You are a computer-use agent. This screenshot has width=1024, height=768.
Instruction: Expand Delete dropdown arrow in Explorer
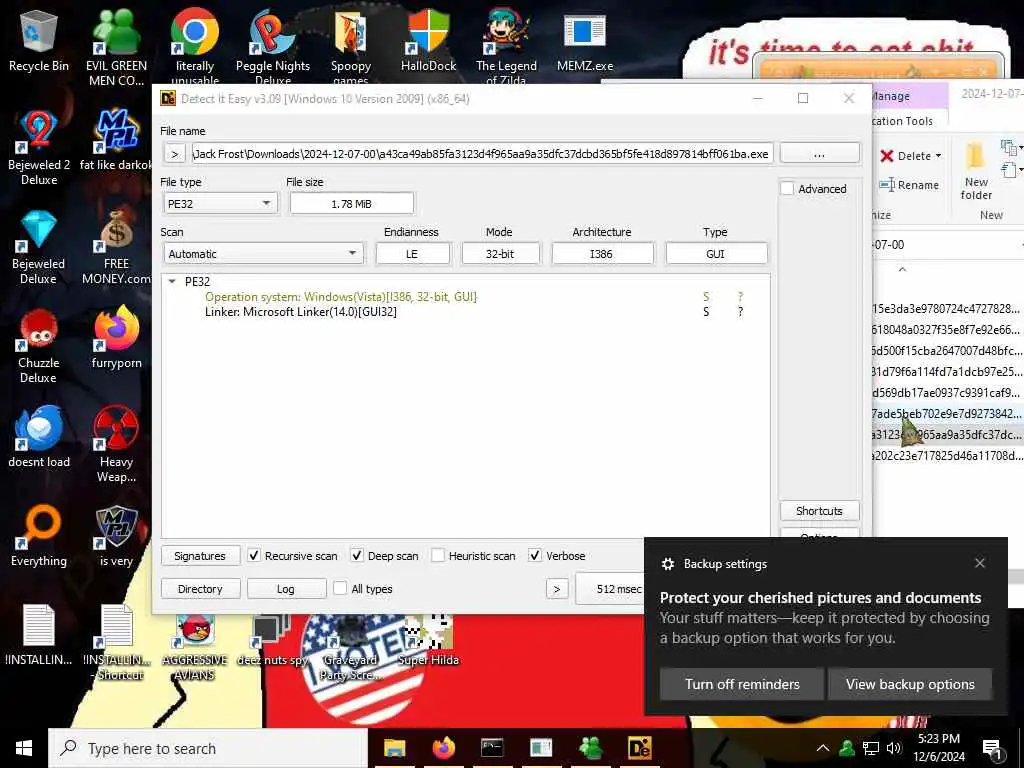coord(938,155)
